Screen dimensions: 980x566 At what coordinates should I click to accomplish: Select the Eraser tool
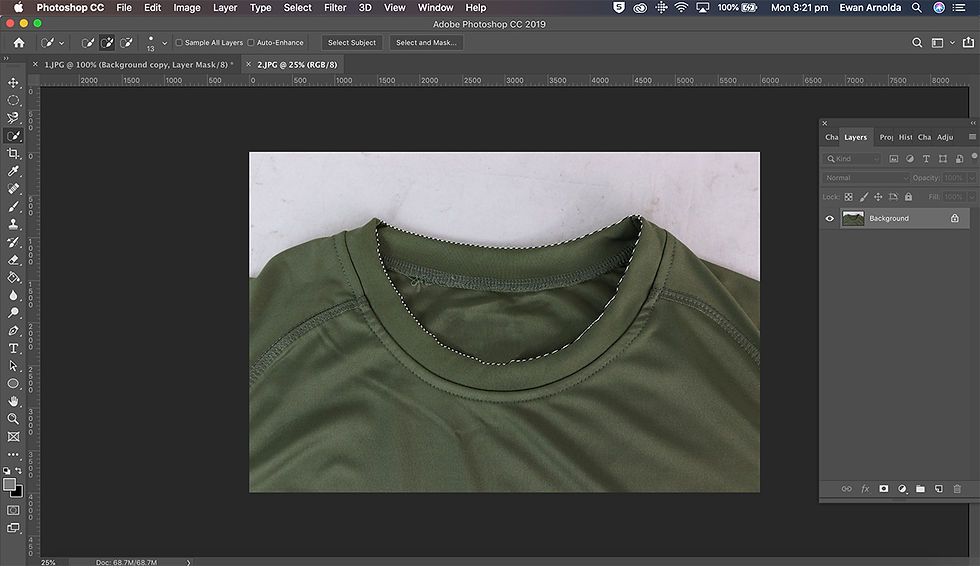13,259
